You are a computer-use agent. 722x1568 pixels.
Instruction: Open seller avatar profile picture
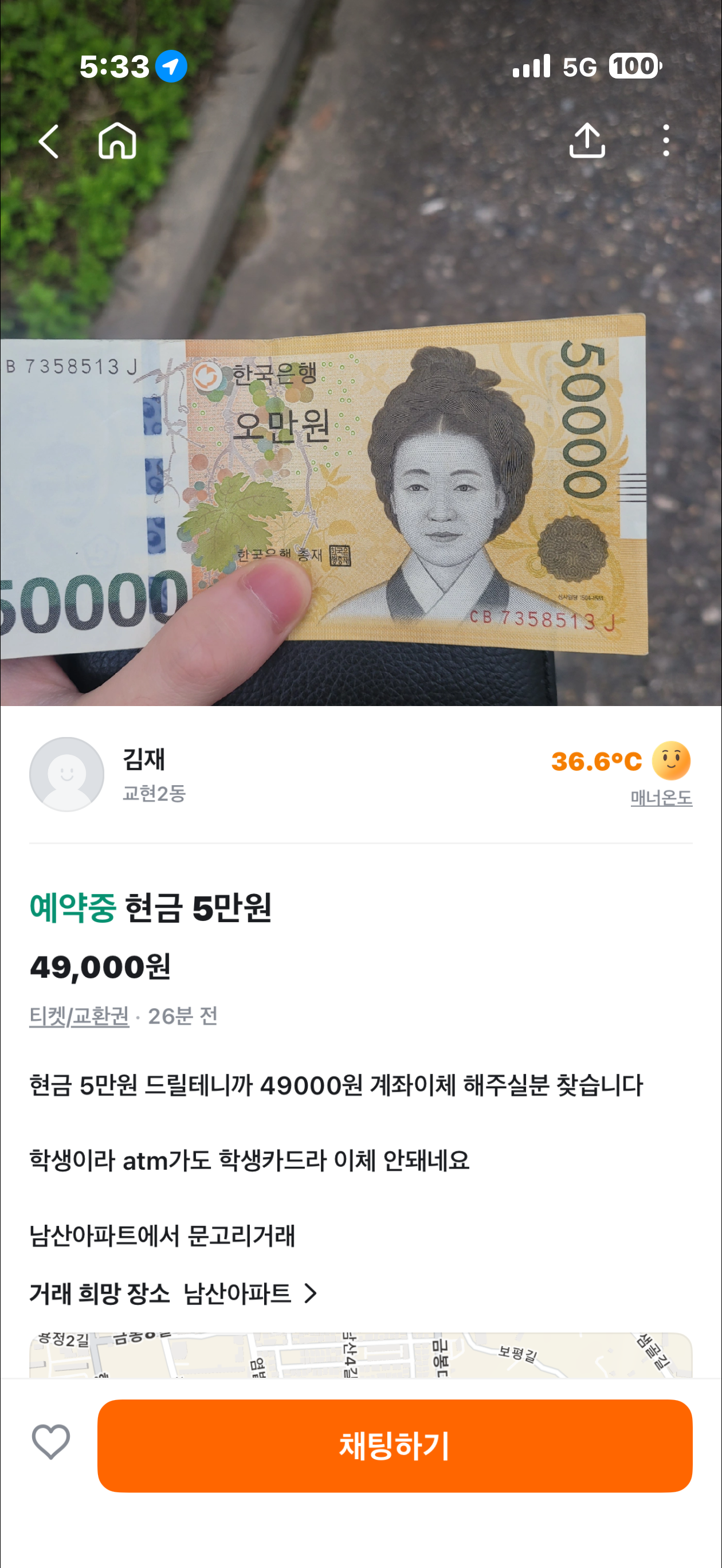pyautogui.click(x=67, y=774)
